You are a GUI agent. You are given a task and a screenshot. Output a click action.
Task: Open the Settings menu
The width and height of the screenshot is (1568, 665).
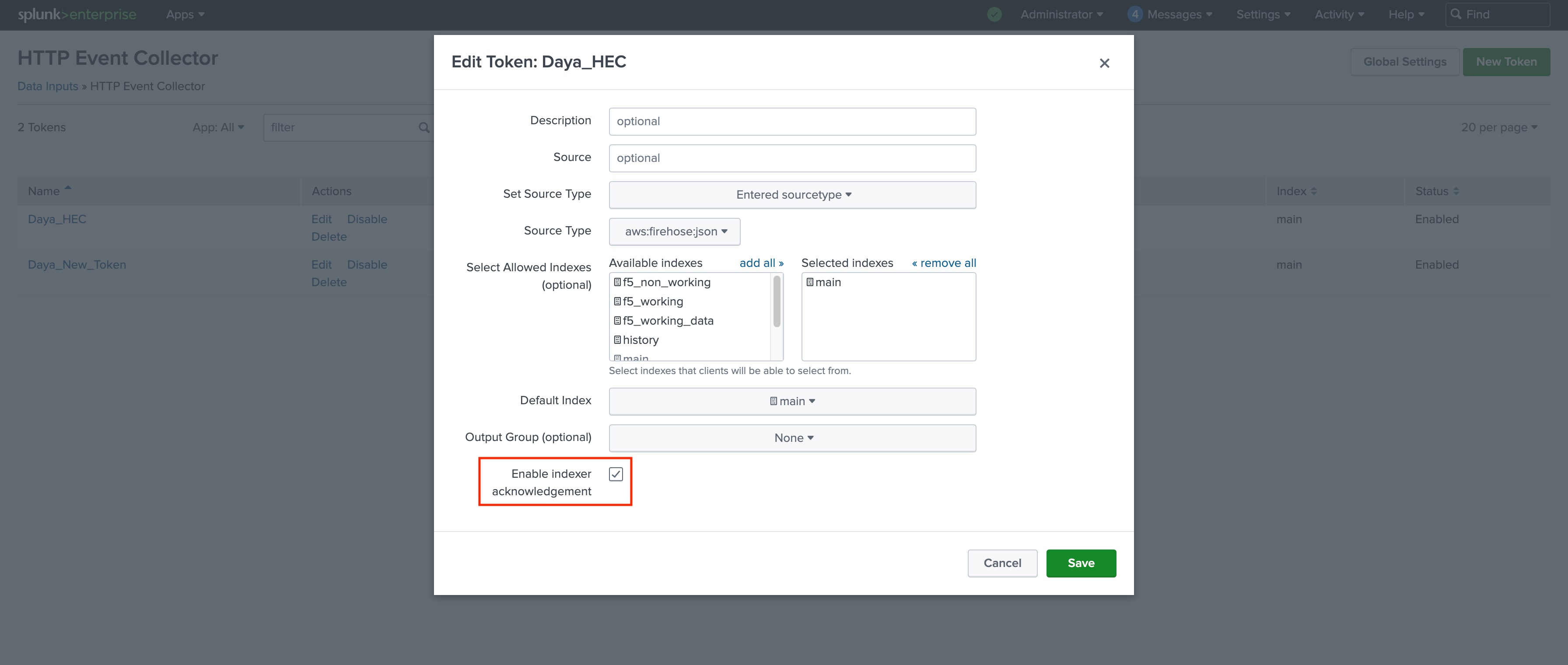pyautogui.click(x=1263, y=14)
